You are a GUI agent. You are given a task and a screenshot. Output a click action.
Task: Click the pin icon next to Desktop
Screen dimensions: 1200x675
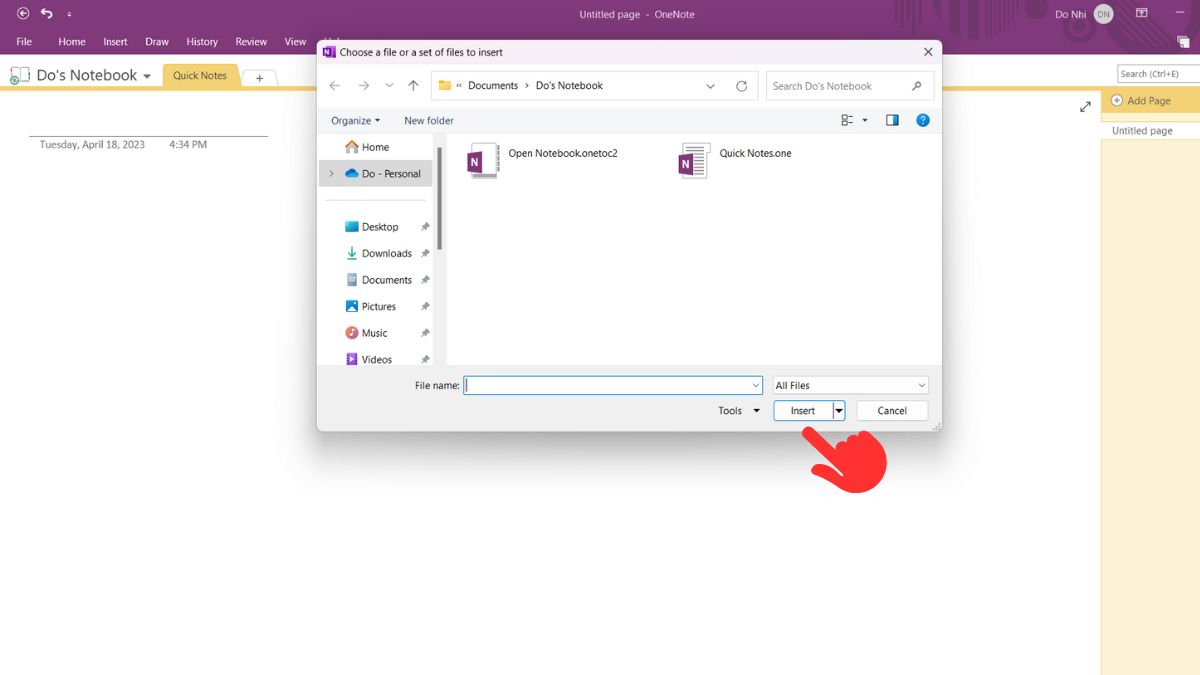tap(425, 227)
